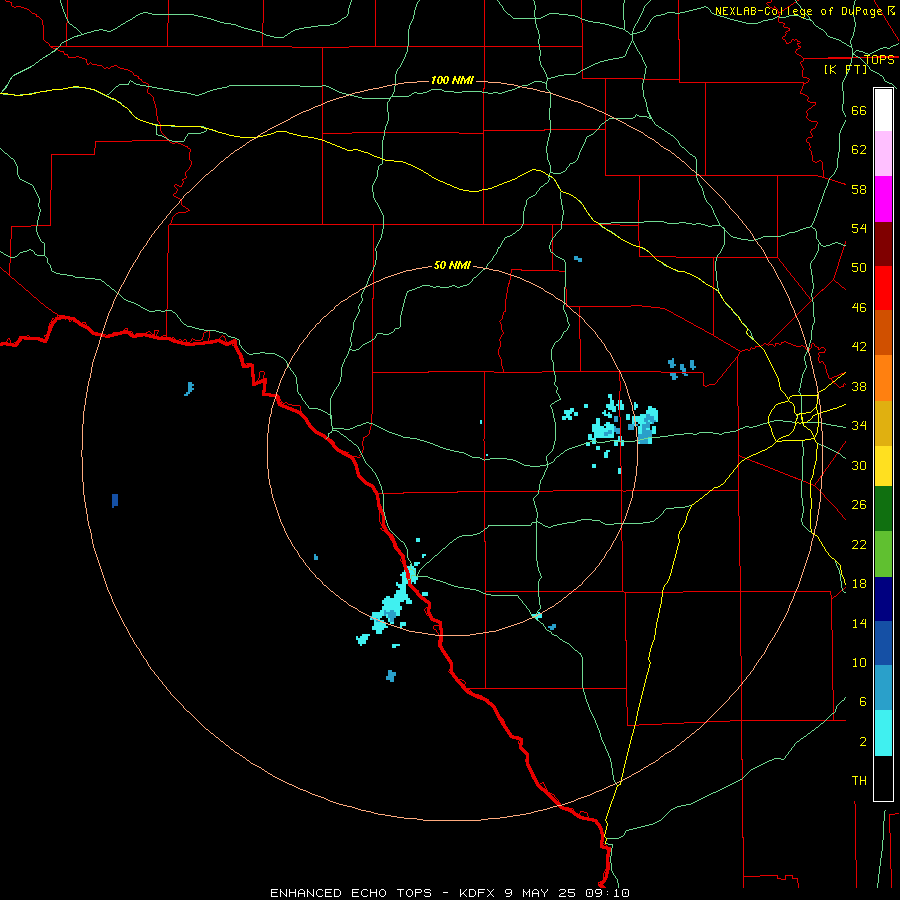Click the navy 22 kft legend swatch
Viewport: 900px width, 900px height.
(883, 599)
